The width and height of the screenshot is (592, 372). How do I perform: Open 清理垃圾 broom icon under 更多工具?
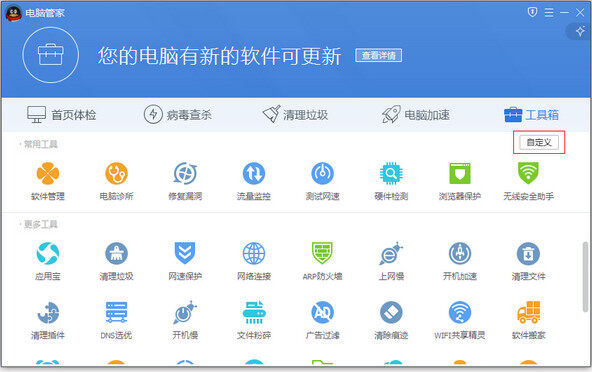click(116, 261)
